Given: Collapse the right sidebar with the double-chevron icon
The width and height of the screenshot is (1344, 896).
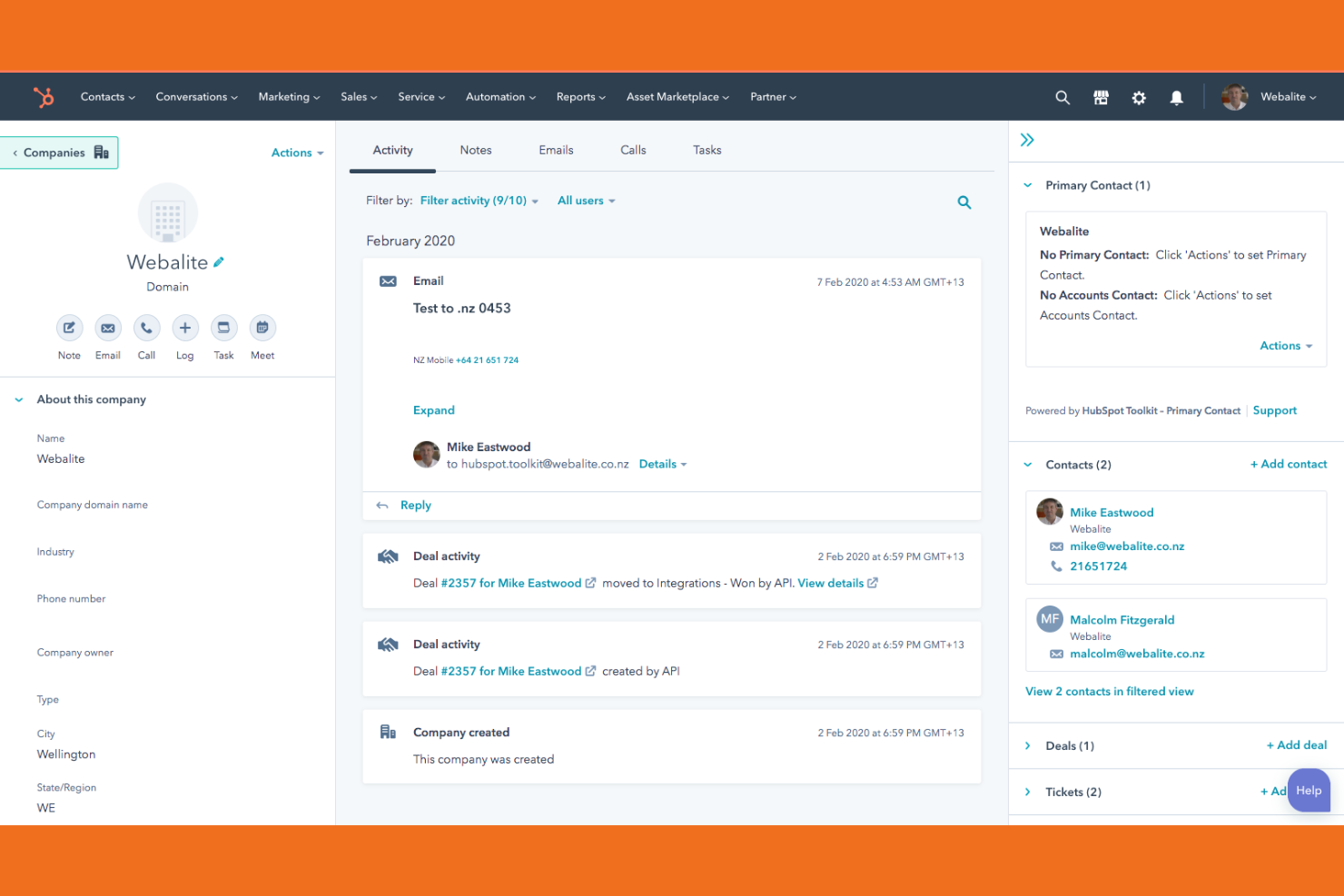Looking at the screenshot, I should tap(1027, 140).
